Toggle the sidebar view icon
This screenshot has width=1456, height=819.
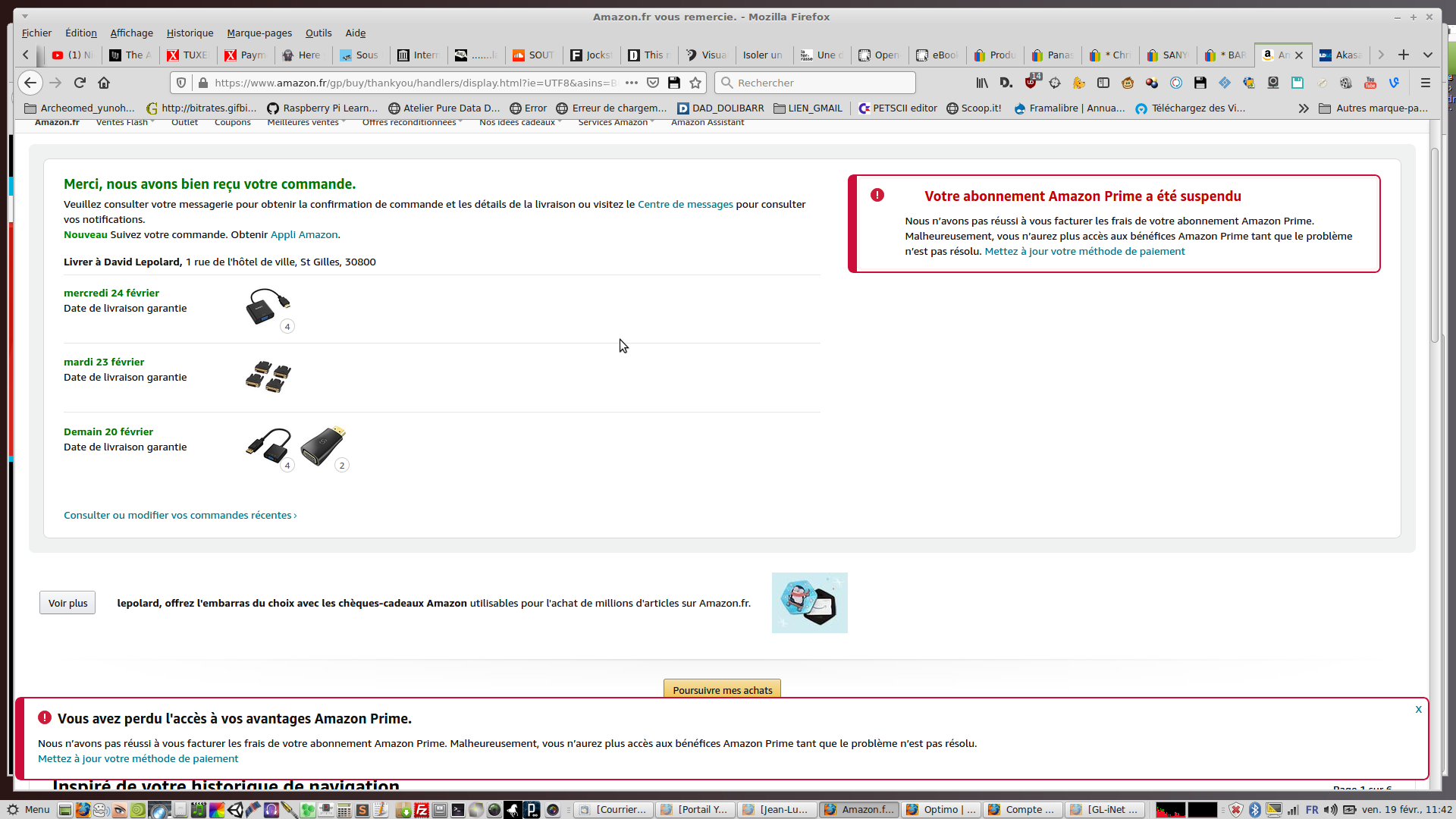(1103, 83)
